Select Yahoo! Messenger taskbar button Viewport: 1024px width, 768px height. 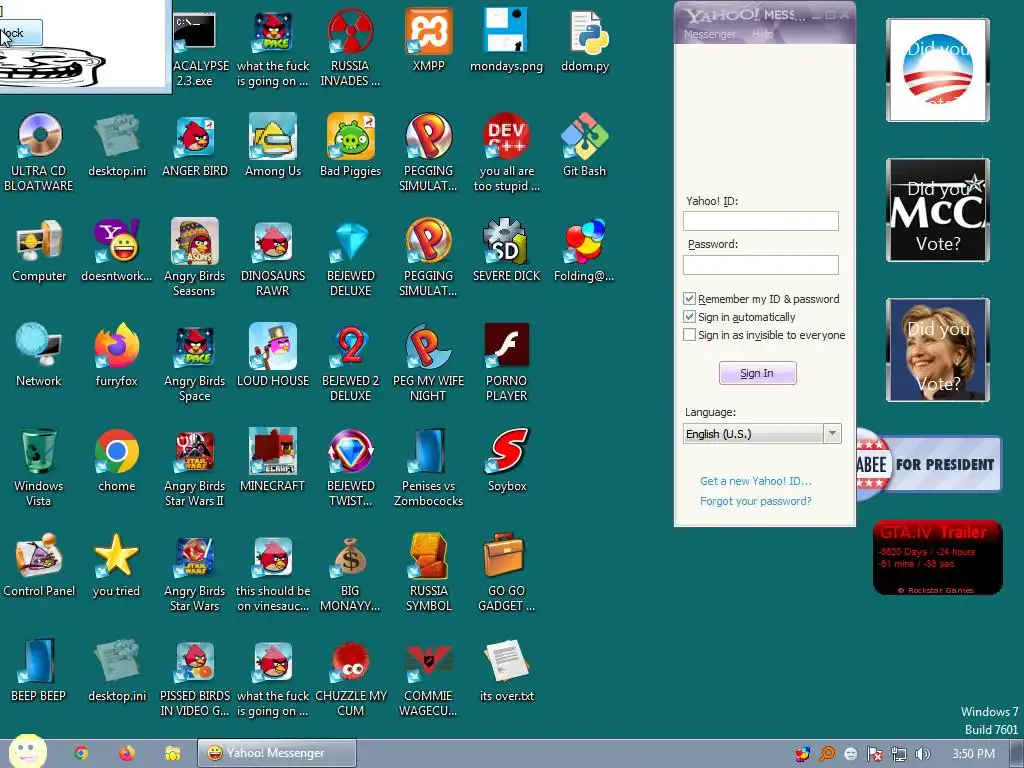pos(277,753)
